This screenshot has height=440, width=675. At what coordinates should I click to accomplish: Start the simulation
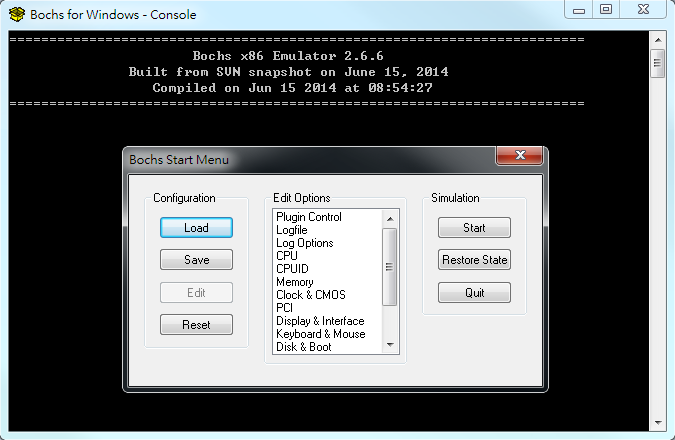pyautogui.click(x=474, y=227)
